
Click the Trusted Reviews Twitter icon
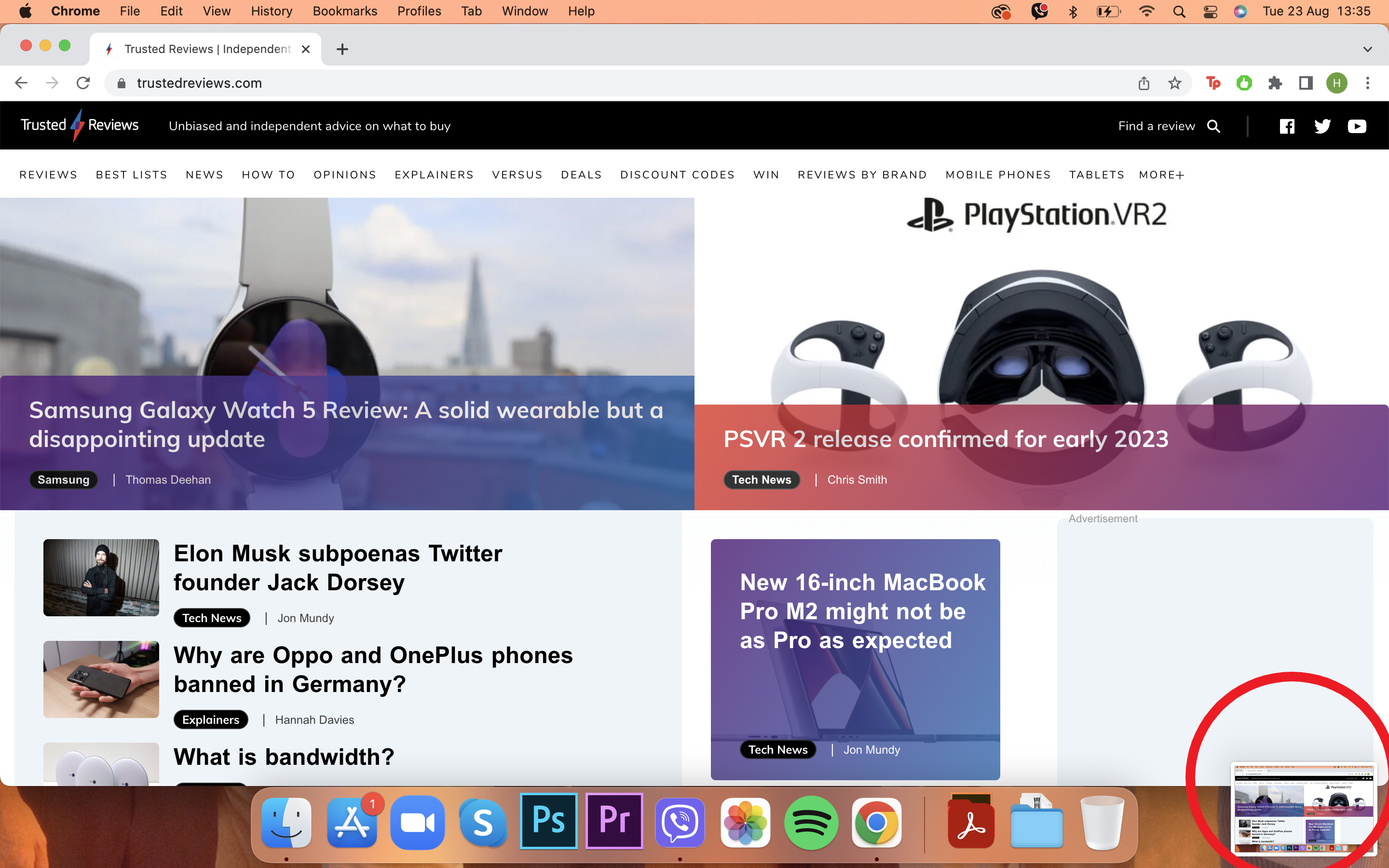(x=1322, y=126)
